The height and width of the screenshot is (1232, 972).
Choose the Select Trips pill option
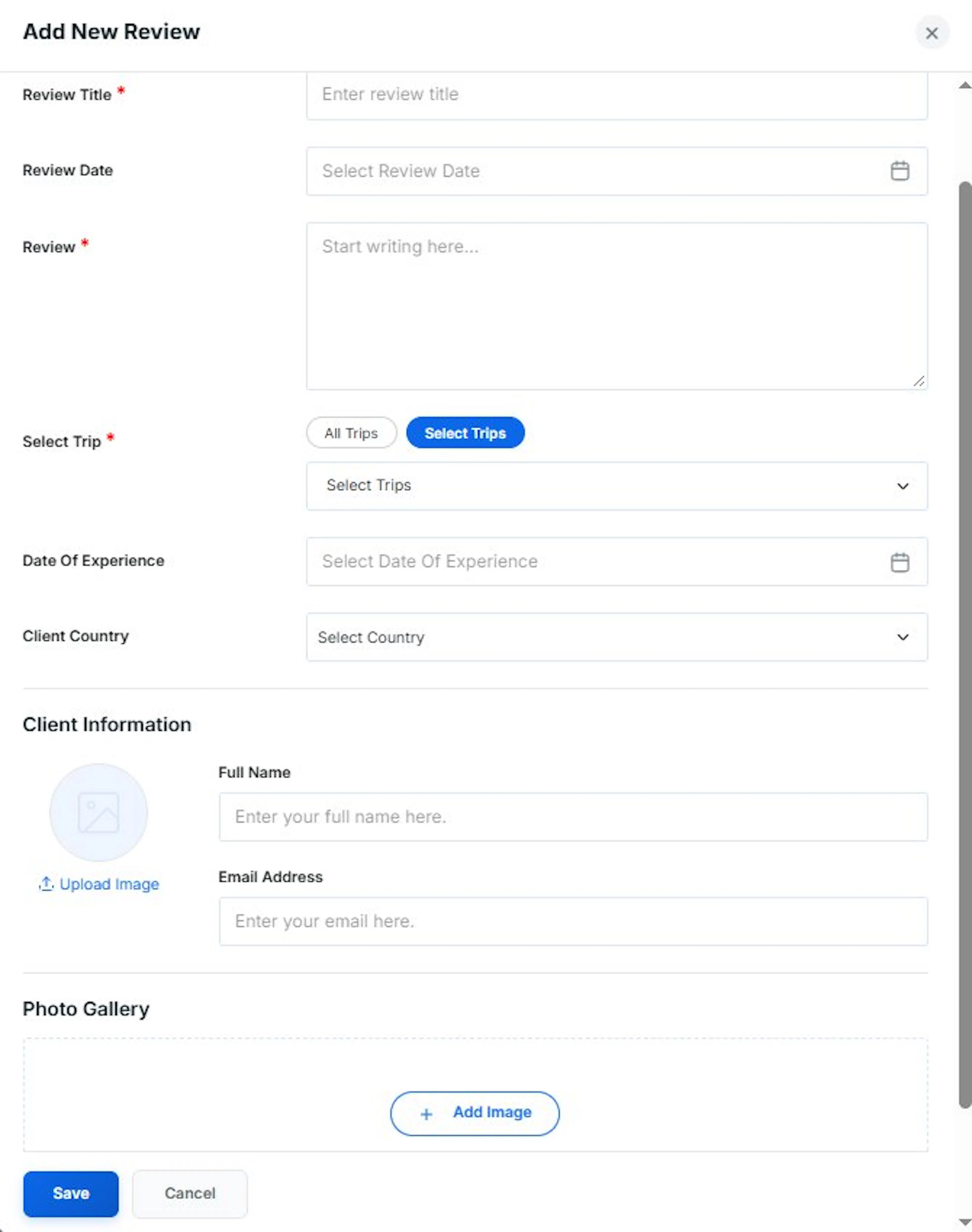tap(465, 433)
